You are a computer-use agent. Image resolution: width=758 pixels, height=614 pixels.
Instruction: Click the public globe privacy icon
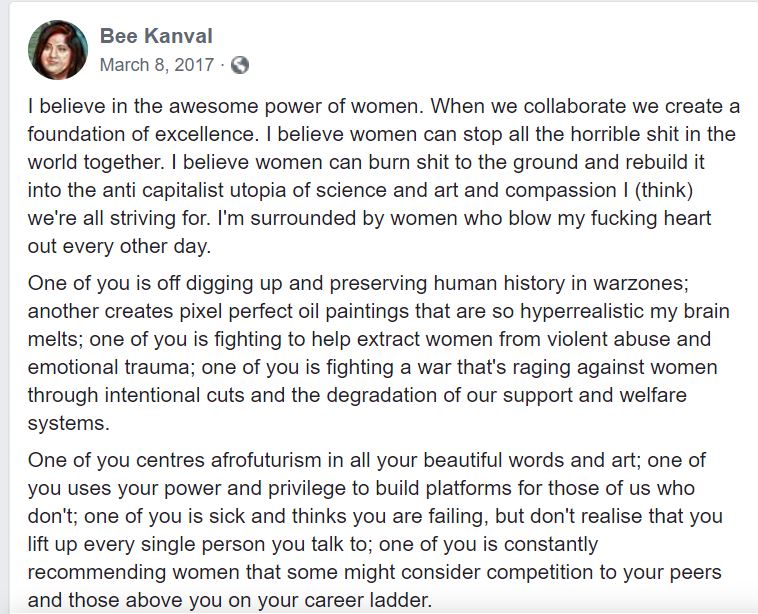pos(240,65)
